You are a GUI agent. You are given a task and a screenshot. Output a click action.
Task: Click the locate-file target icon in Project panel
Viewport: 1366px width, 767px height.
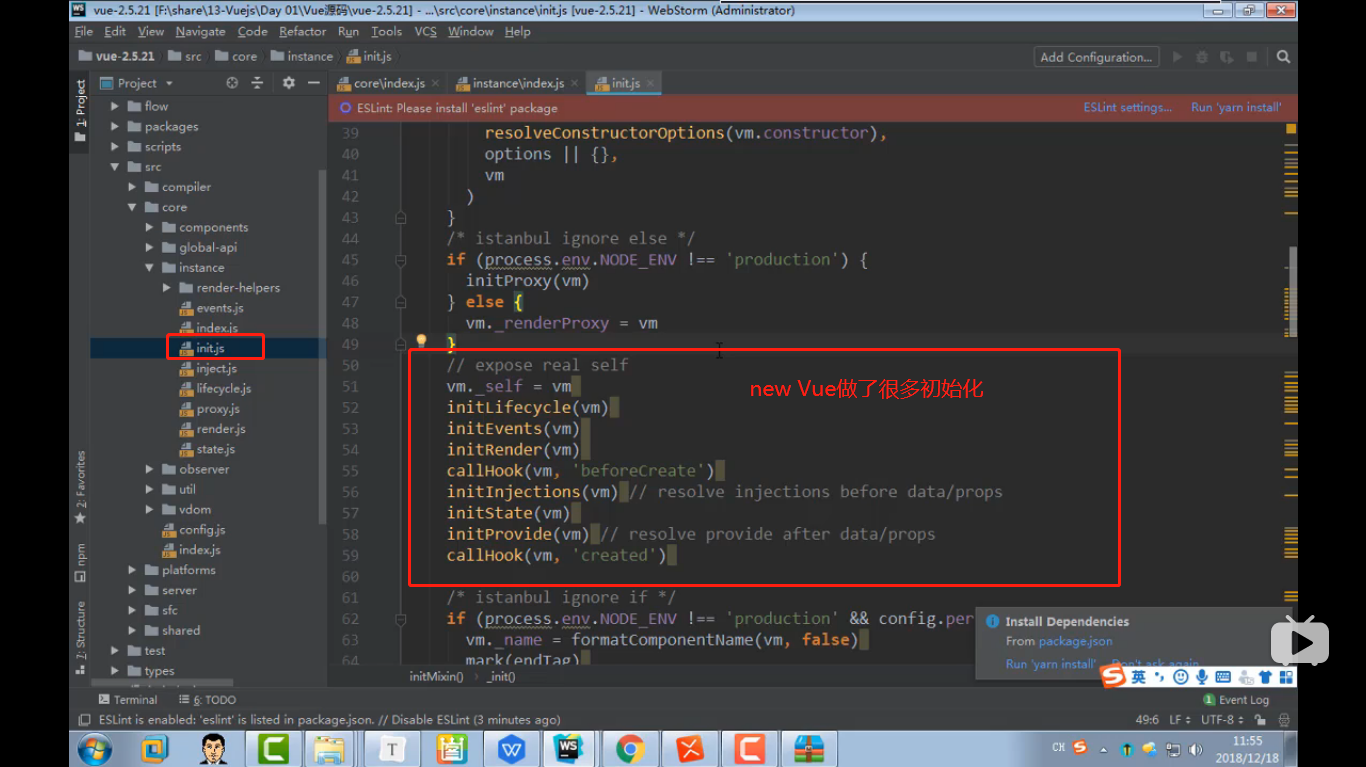(232, 83)
